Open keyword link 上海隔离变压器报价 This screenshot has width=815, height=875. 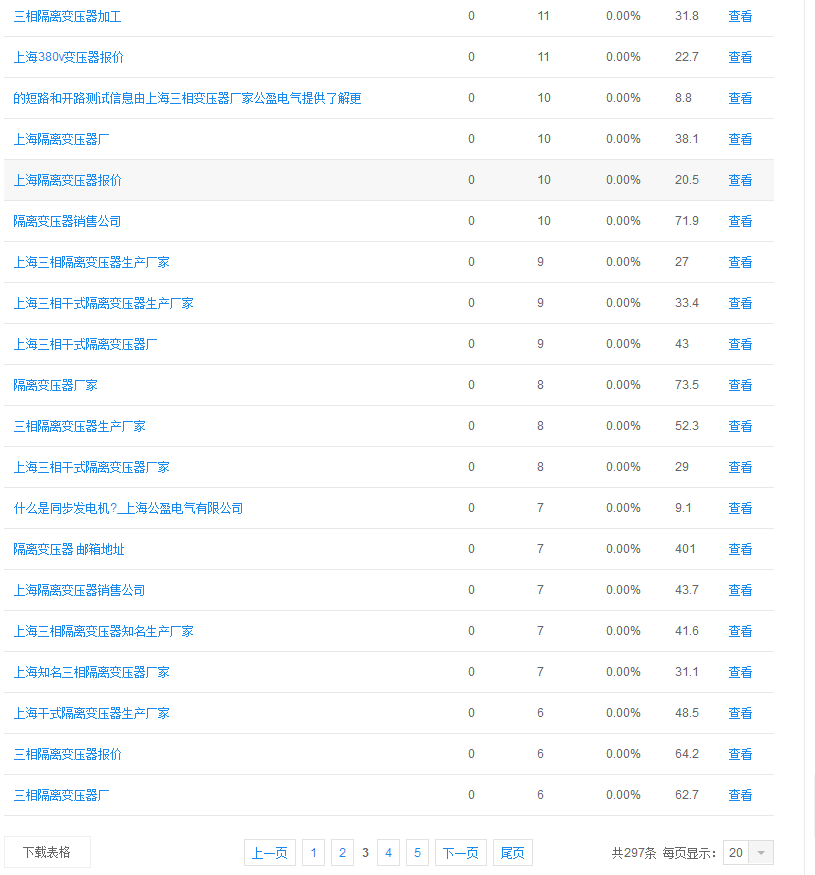68,181
